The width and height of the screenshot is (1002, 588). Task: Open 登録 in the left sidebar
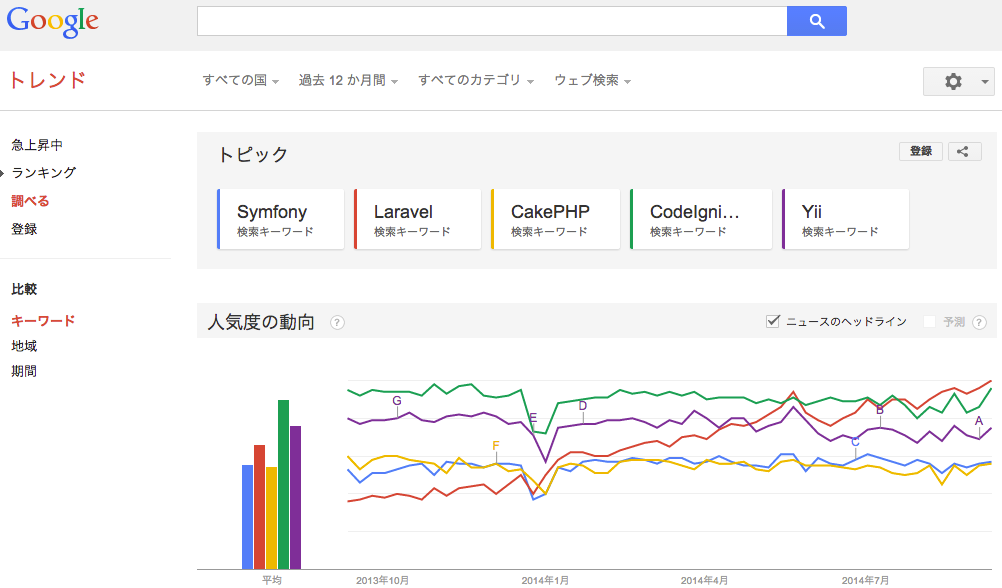(24, 229)
